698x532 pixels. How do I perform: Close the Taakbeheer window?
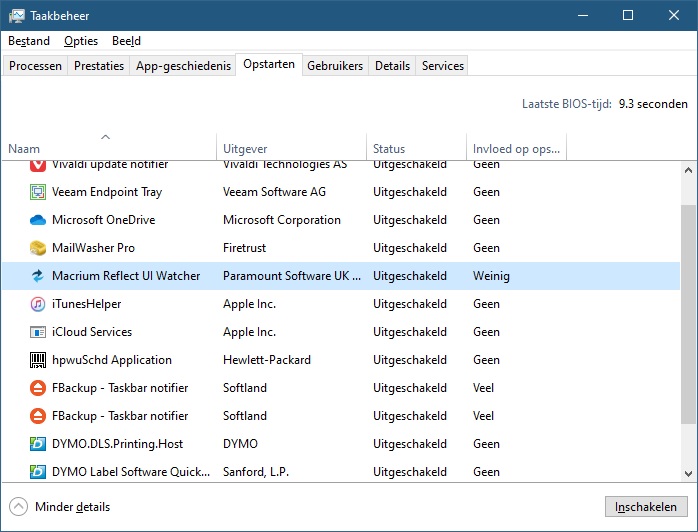674,16
